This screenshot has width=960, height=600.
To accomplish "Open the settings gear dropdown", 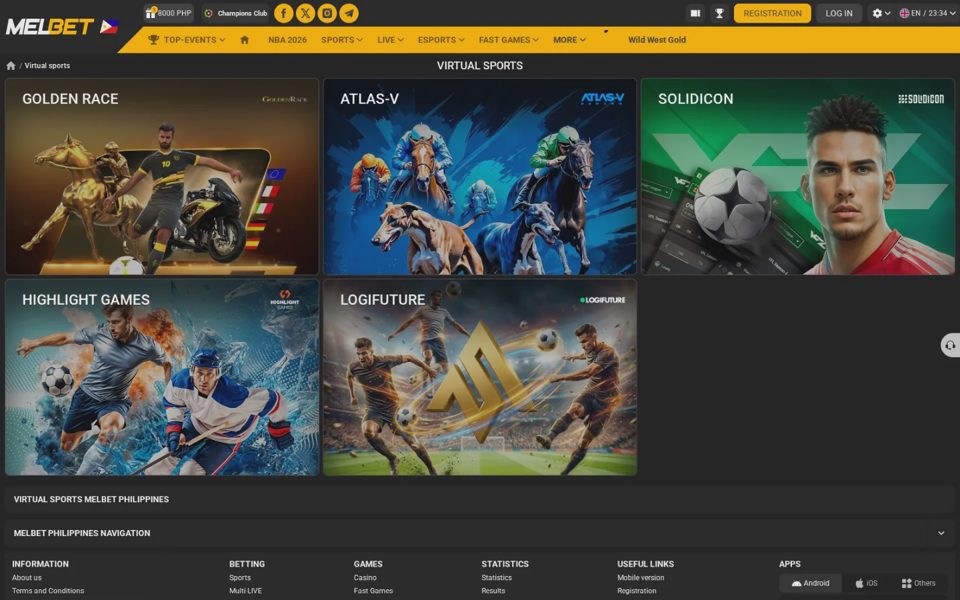I will click(881, 13).
